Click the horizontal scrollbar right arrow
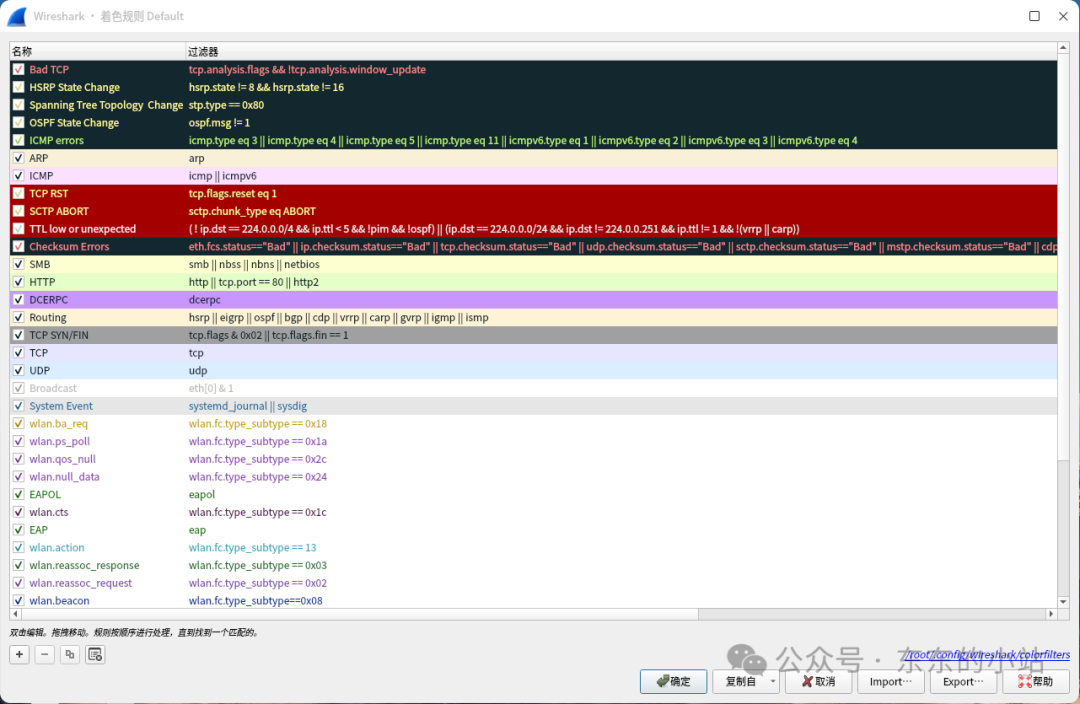 pyautogui.click(x=1051, y=614)
